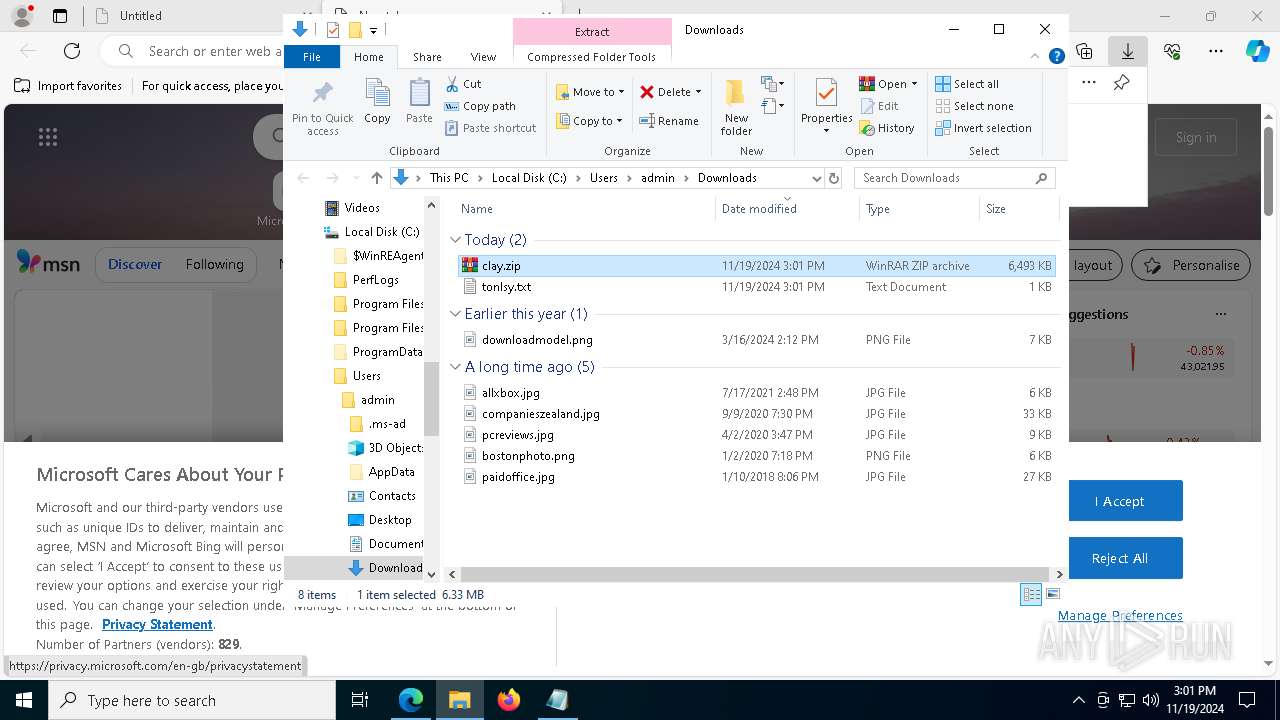Open Compressed Folder Tools tab
The height and width of the screenshot is (720, 1280).
pyautogui.click(x=592, y=57)
